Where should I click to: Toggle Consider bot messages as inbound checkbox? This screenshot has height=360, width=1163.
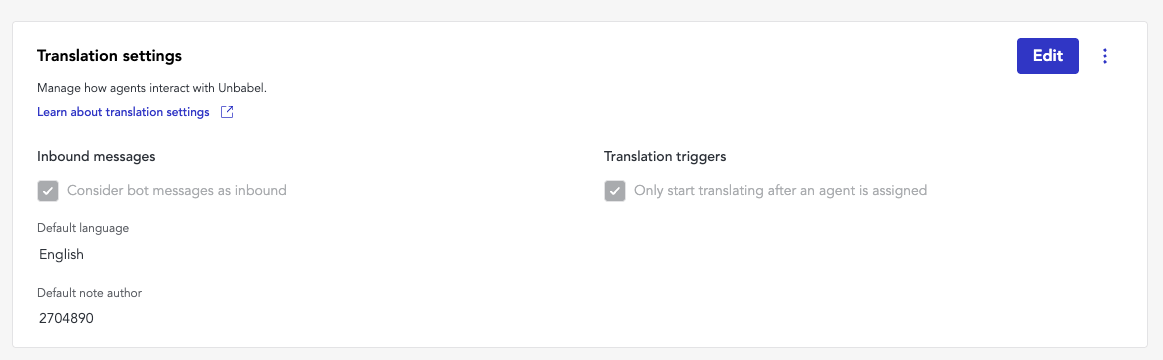click(x=47, y=191)
